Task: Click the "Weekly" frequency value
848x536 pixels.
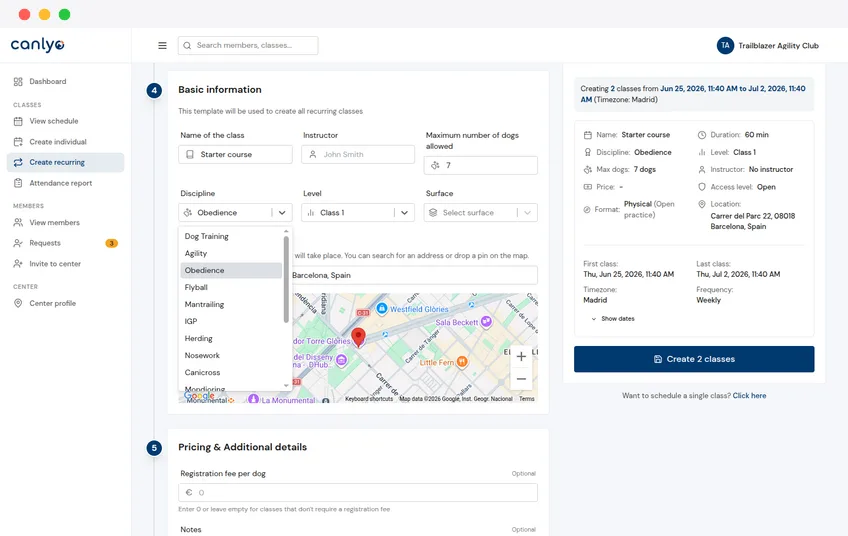Action: tap(708, 300)
